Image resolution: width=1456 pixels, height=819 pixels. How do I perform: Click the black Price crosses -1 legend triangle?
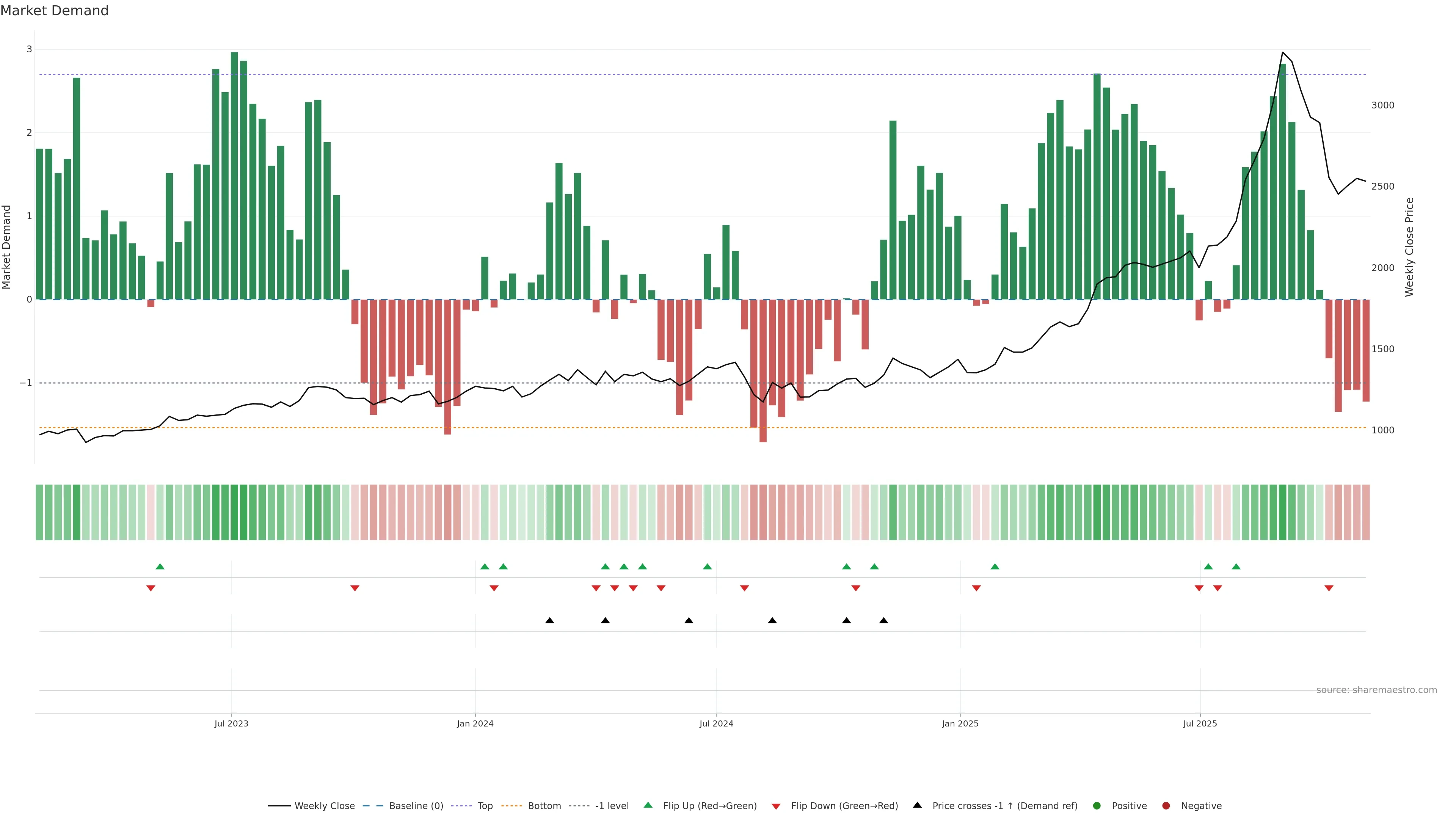click(917, 805)
